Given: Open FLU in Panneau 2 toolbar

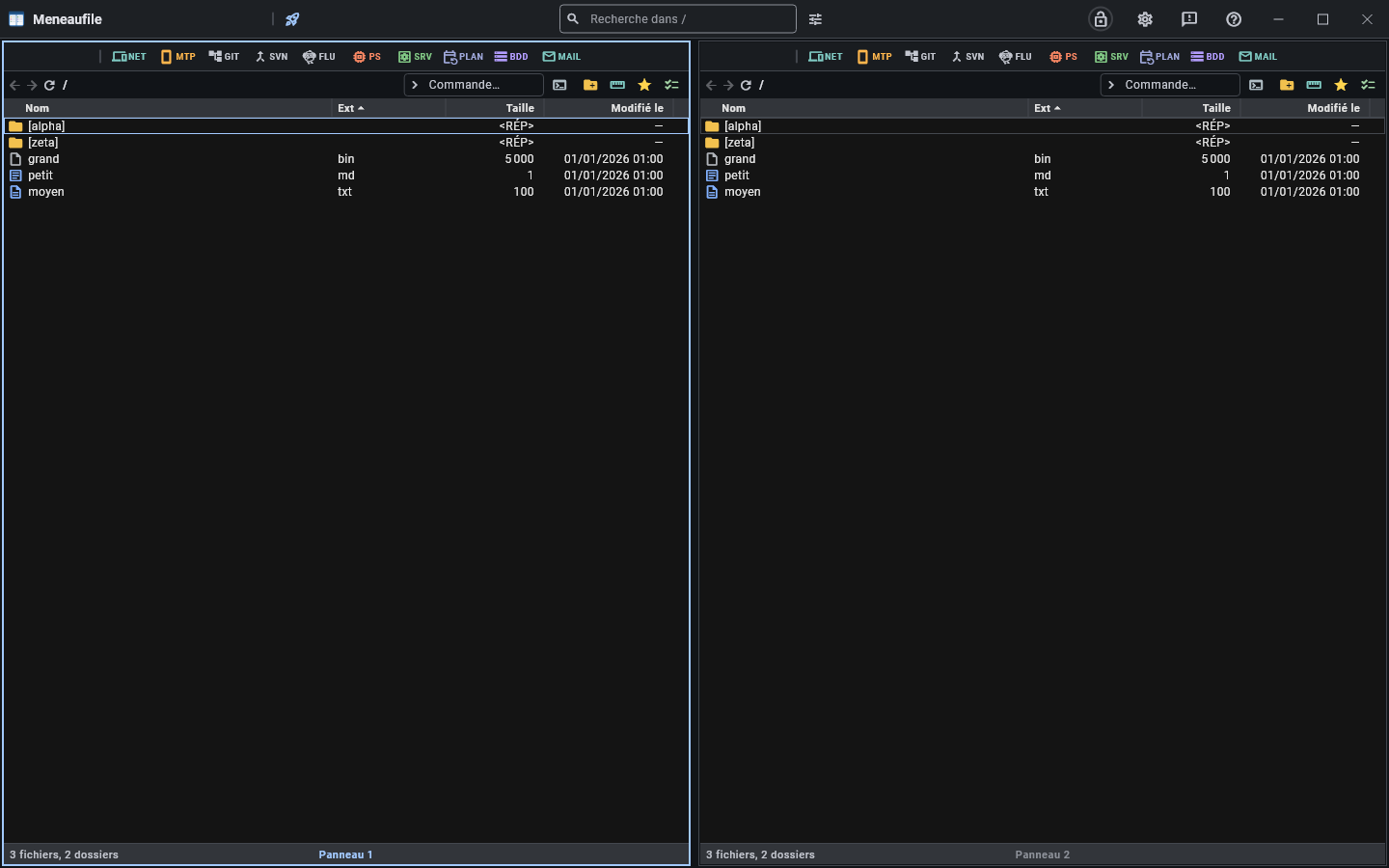Looking at the screenshot, I should (x=1016, y=57).
